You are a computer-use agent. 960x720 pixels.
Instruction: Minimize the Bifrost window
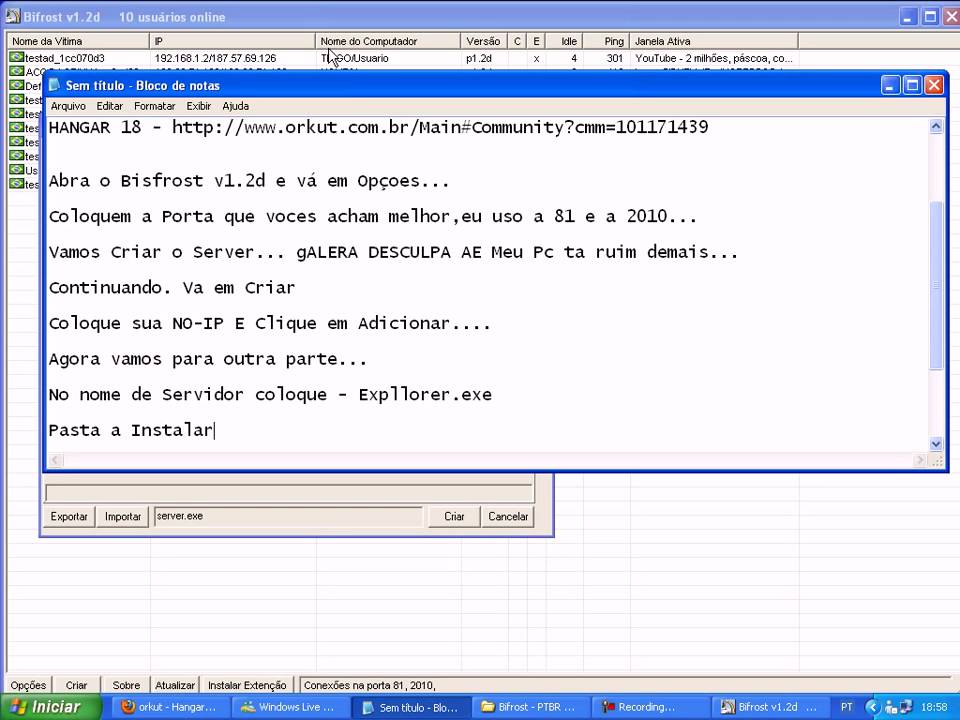click(x=909, y=17)
